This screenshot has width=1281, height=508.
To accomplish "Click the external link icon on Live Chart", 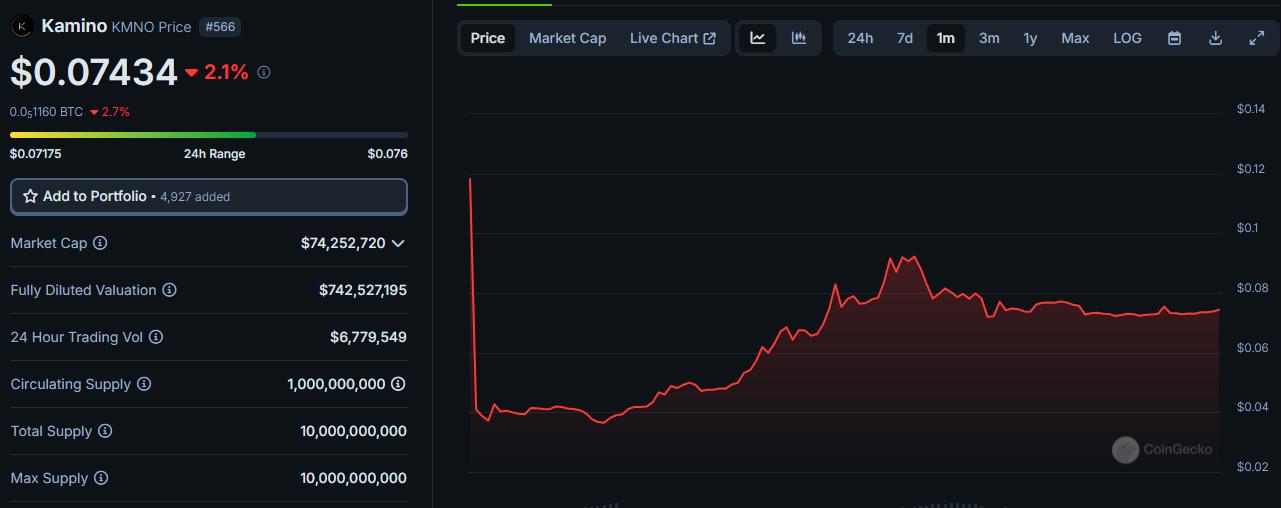I will coord(710,38).
